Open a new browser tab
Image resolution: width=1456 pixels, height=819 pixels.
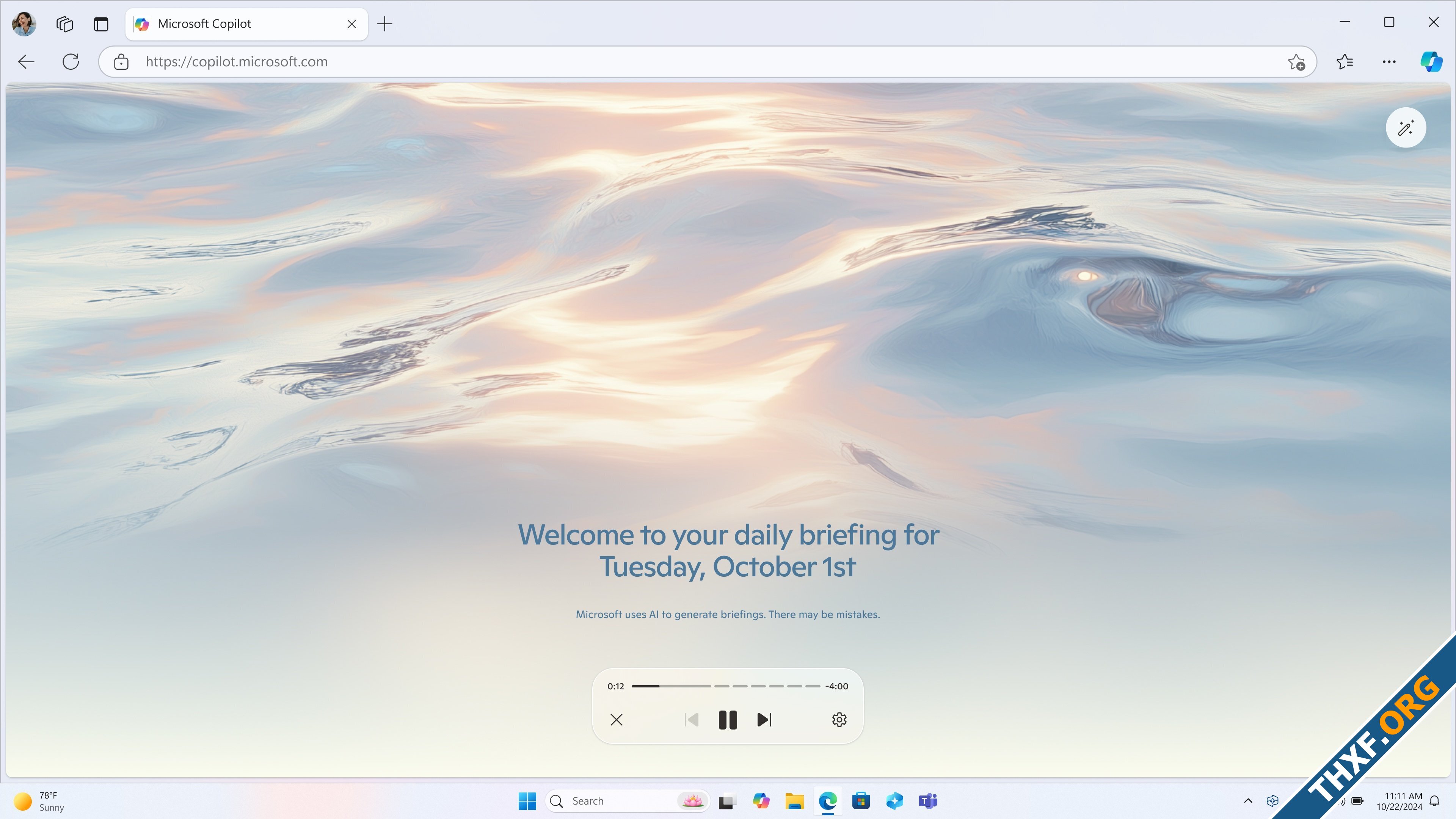point(385,24)
